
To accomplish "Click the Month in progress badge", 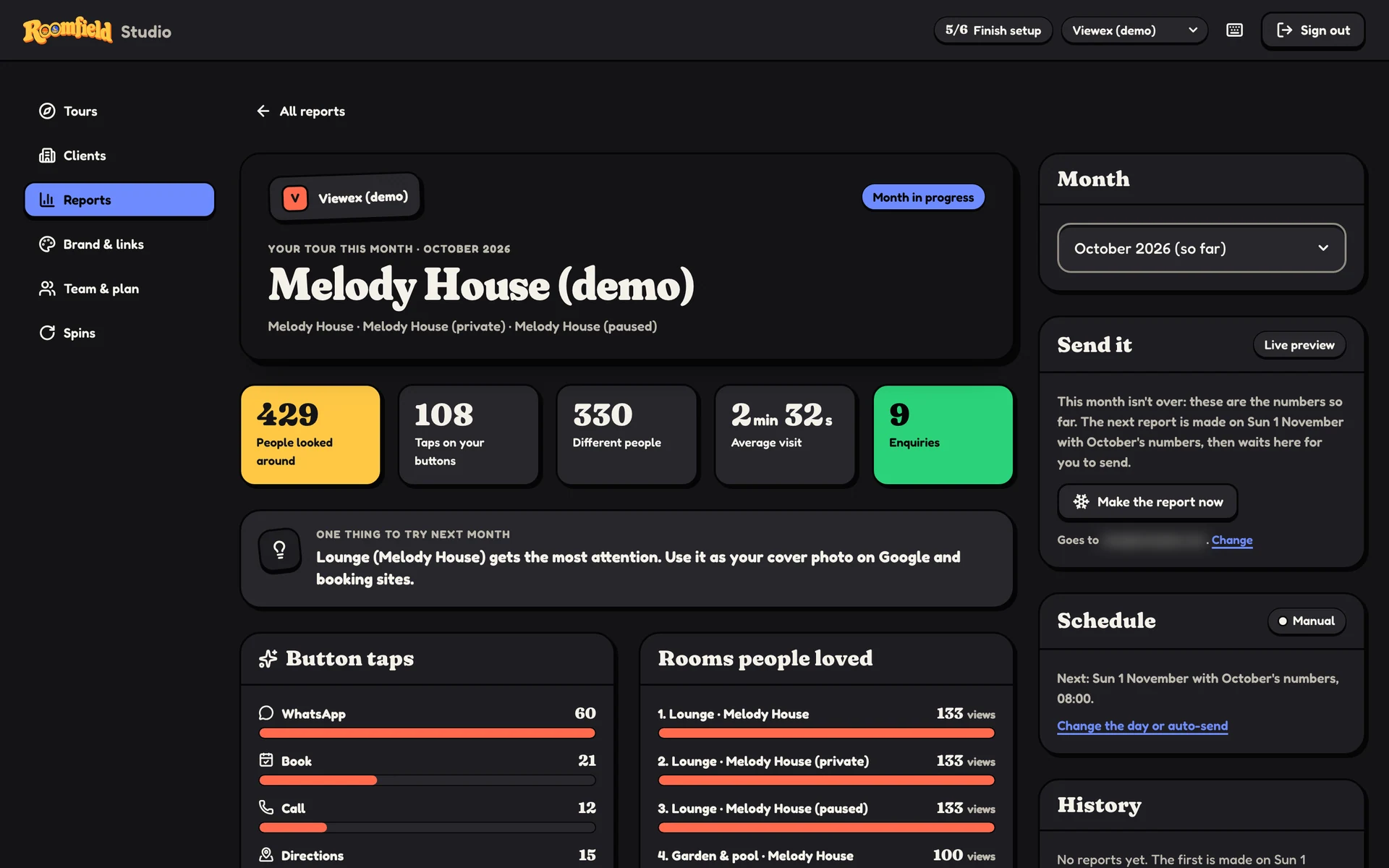I will [923, 197].
